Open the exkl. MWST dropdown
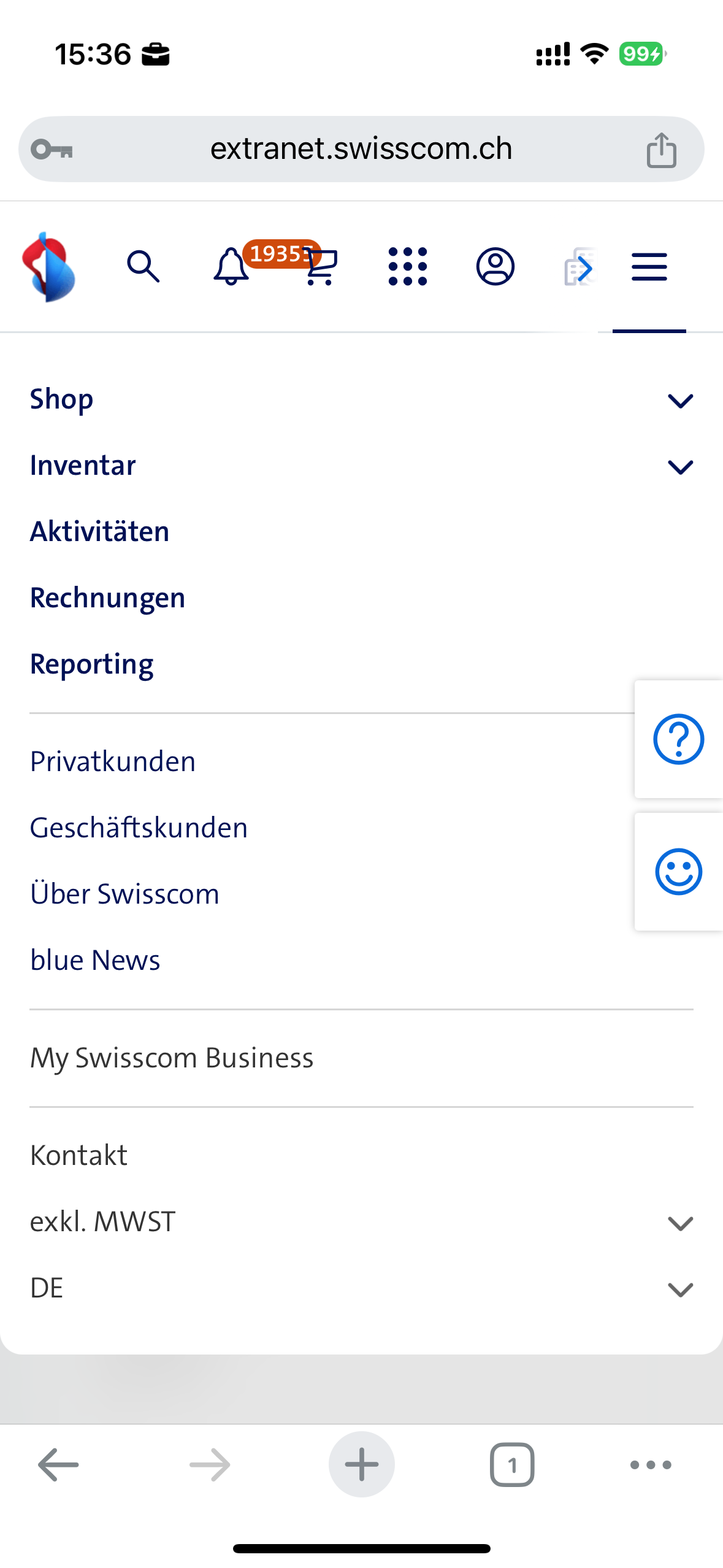723x1568 pixels. (x=680, y=1223)
